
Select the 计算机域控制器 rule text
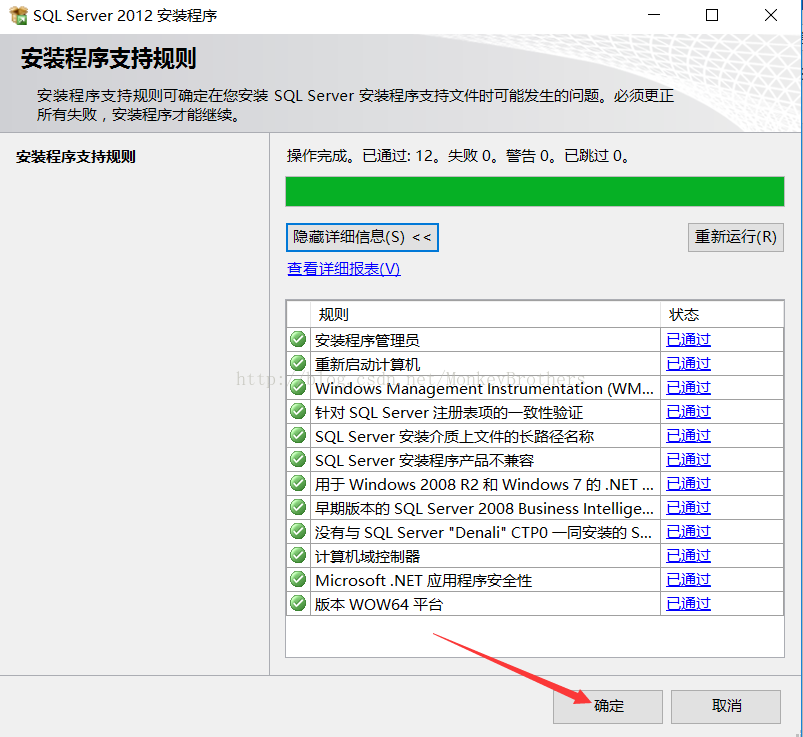[367, 556]
